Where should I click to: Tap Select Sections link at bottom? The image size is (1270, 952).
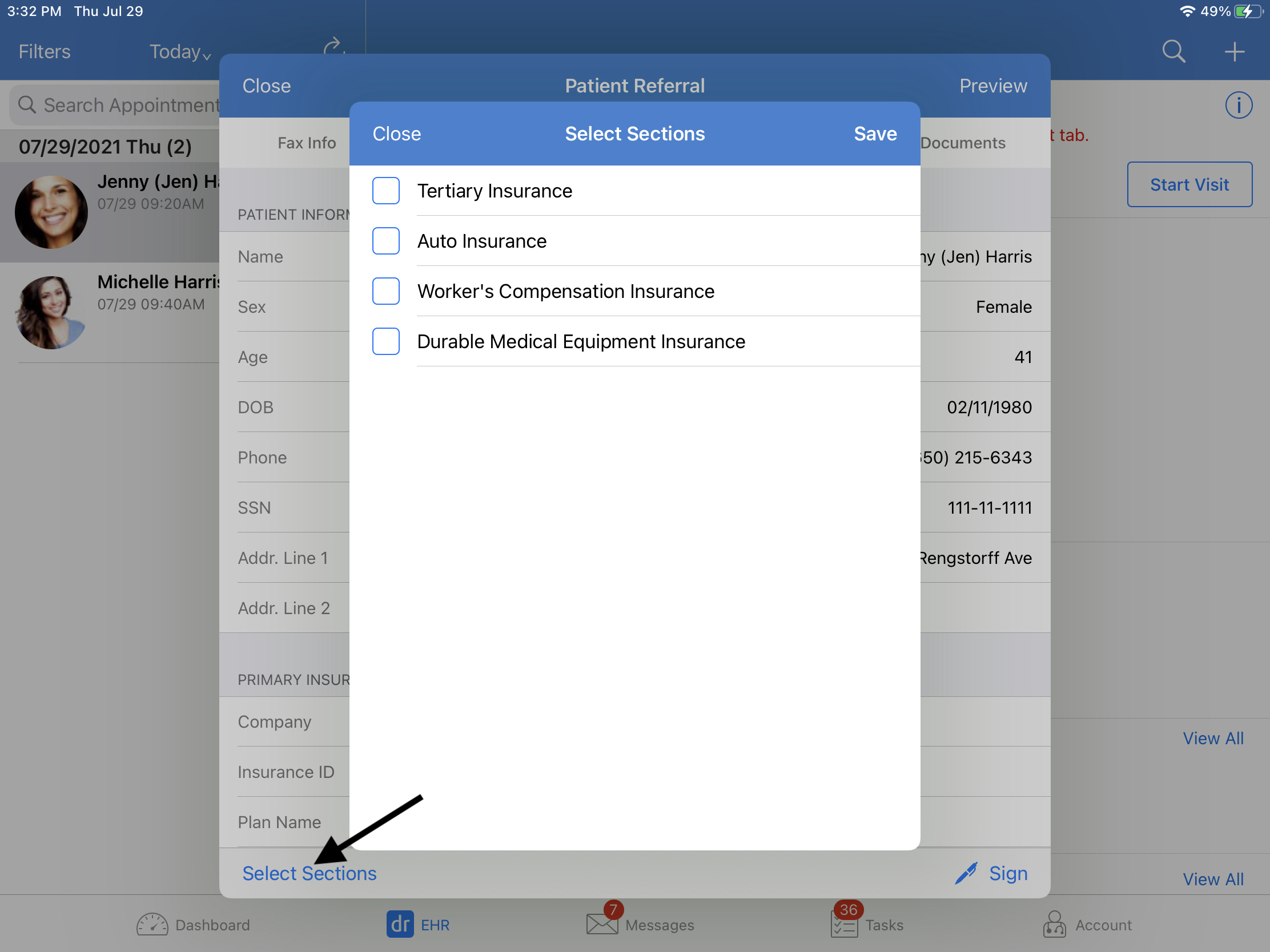point(310,873)
